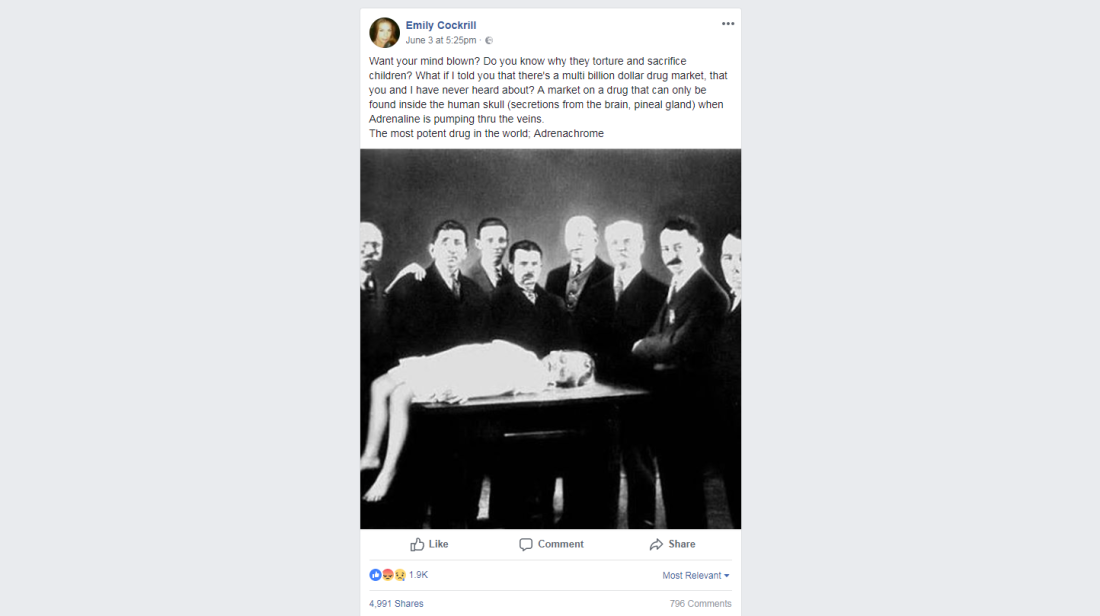
Task: Open the three-dot post options menu
Action: pyautogui.click(x=727, y=24)
